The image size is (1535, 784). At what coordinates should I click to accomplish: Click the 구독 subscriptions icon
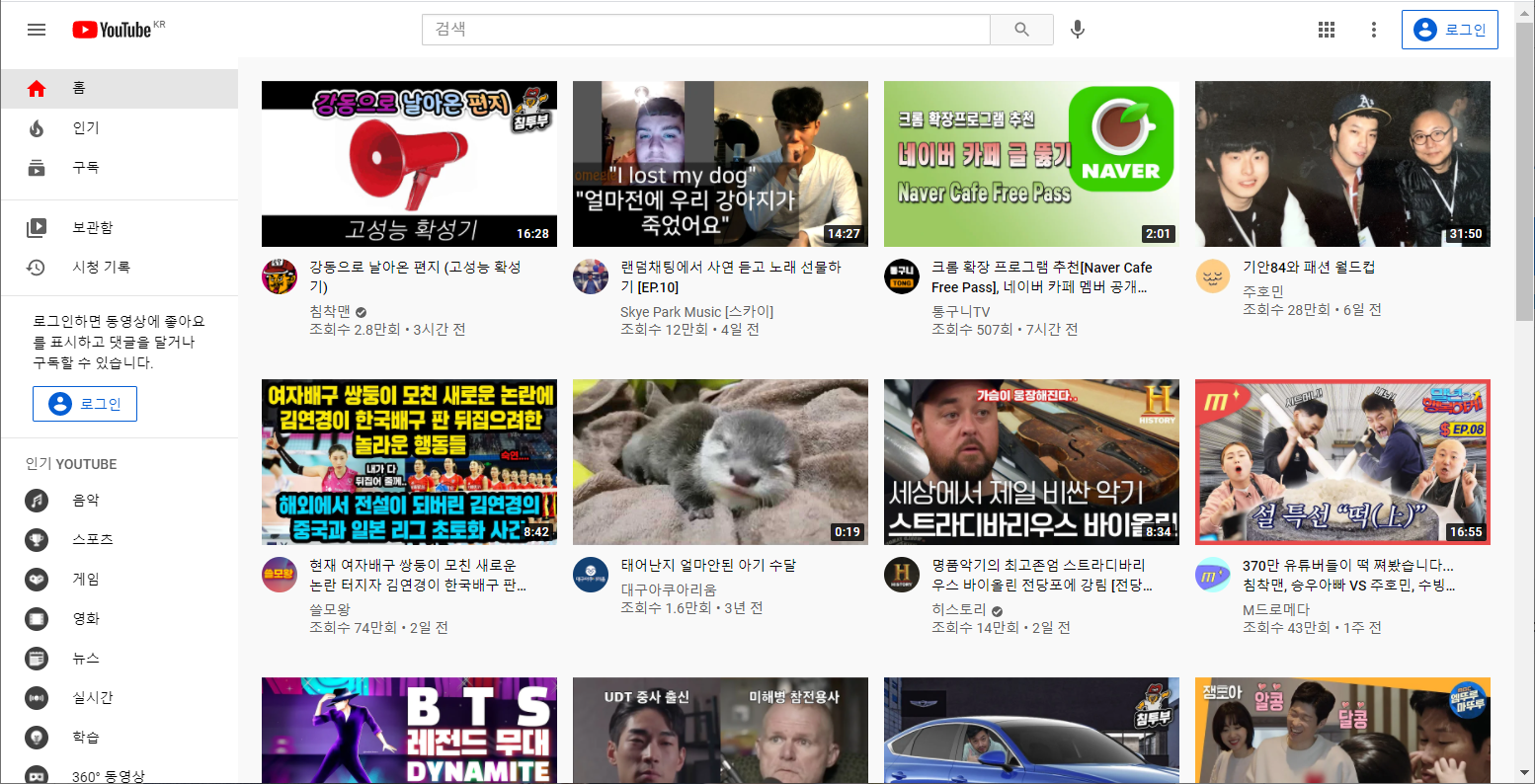(37, 168)
